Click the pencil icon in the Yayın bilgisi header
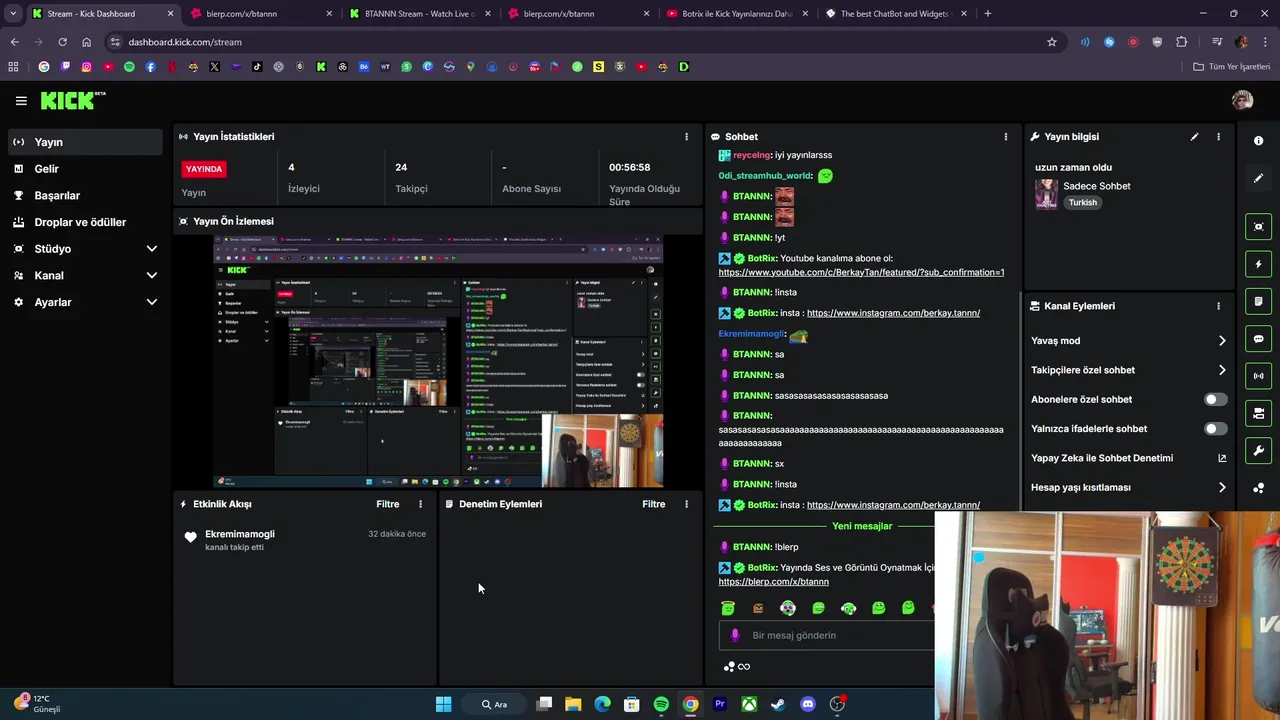The height and width of the screenshot is (720, 1280). tap(1194, 136)
